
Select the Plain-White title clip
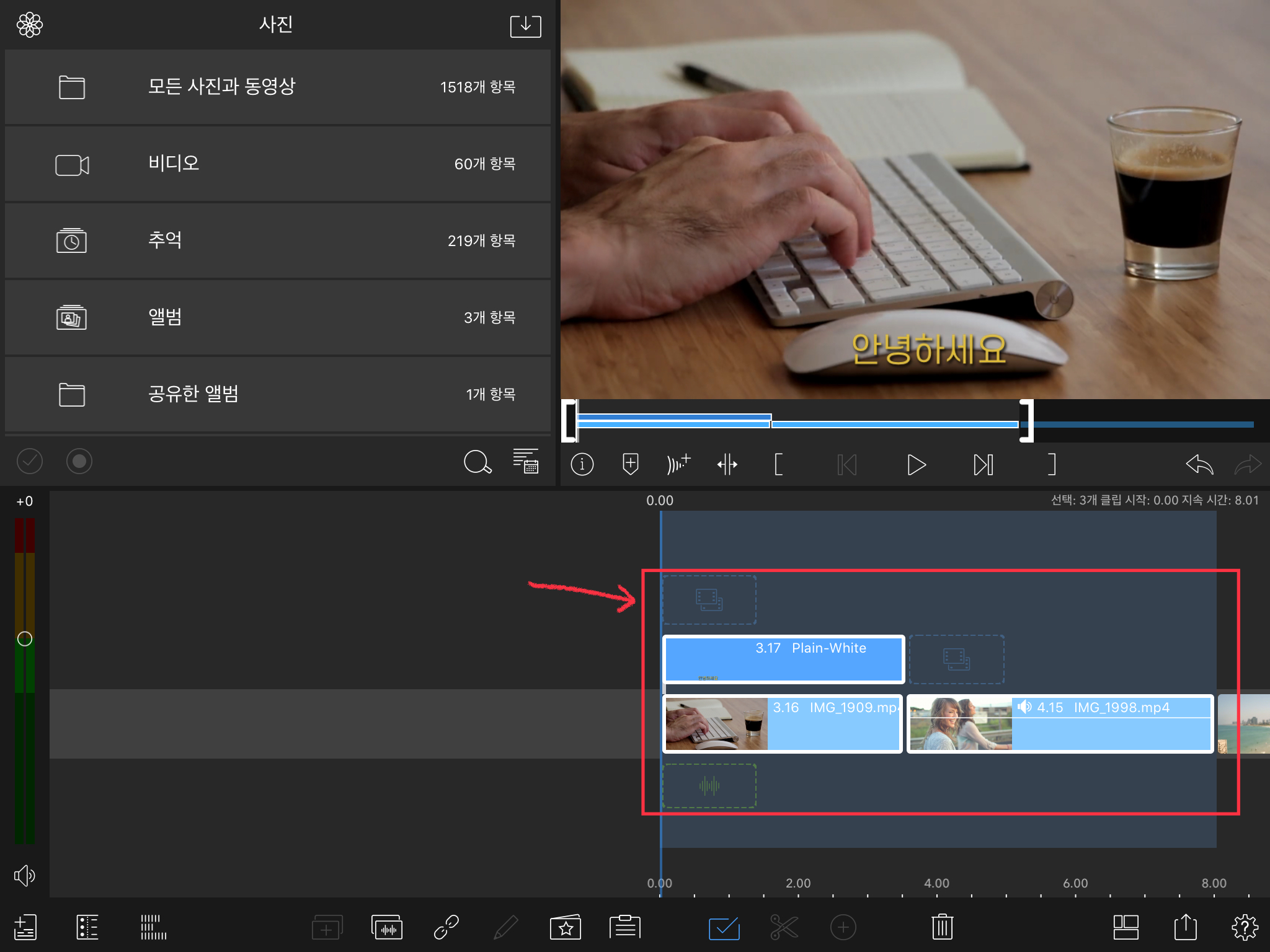point(784,659)
